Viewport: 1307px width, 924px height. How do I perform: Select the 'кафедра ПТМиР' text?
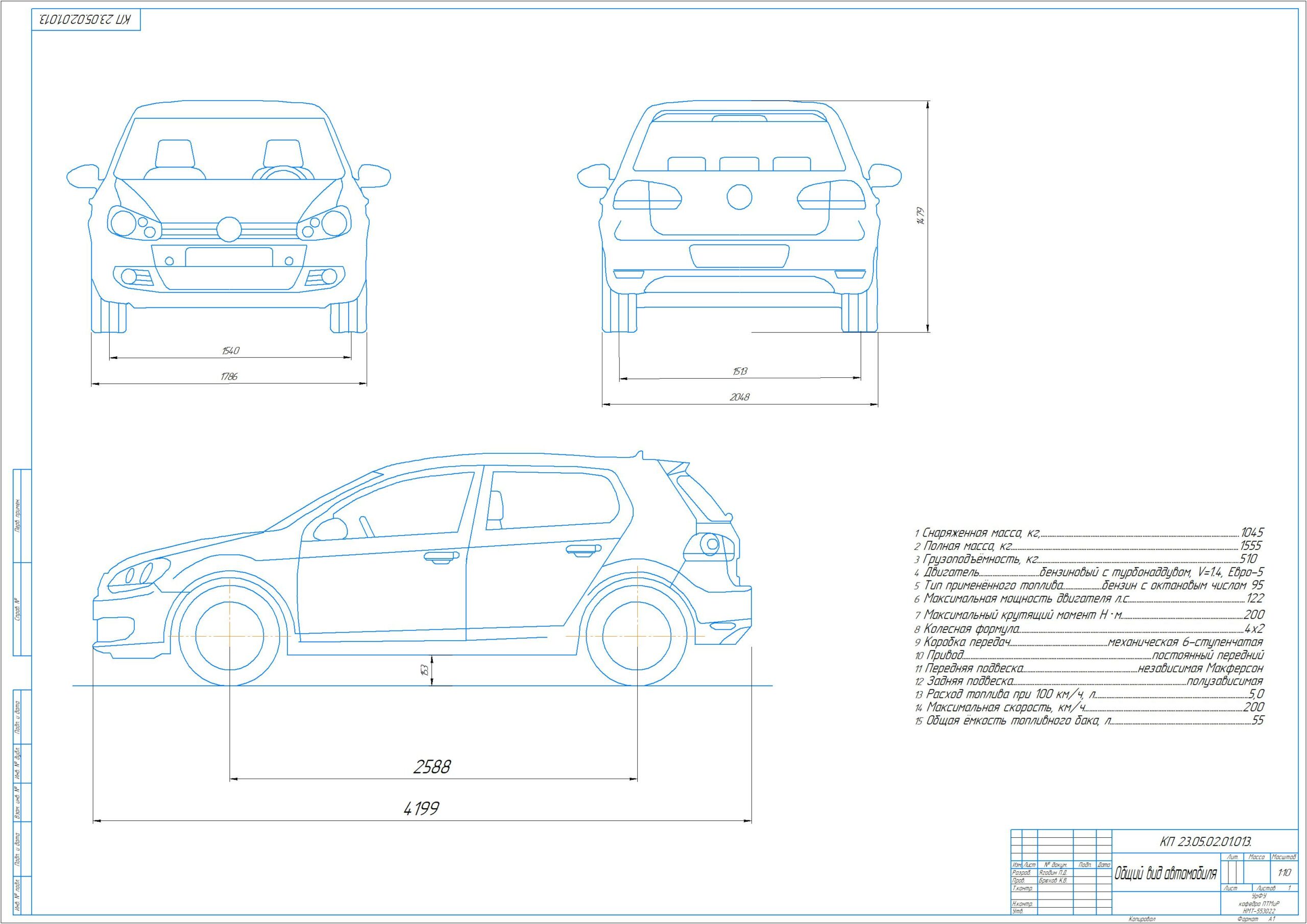coord(1259,904)
